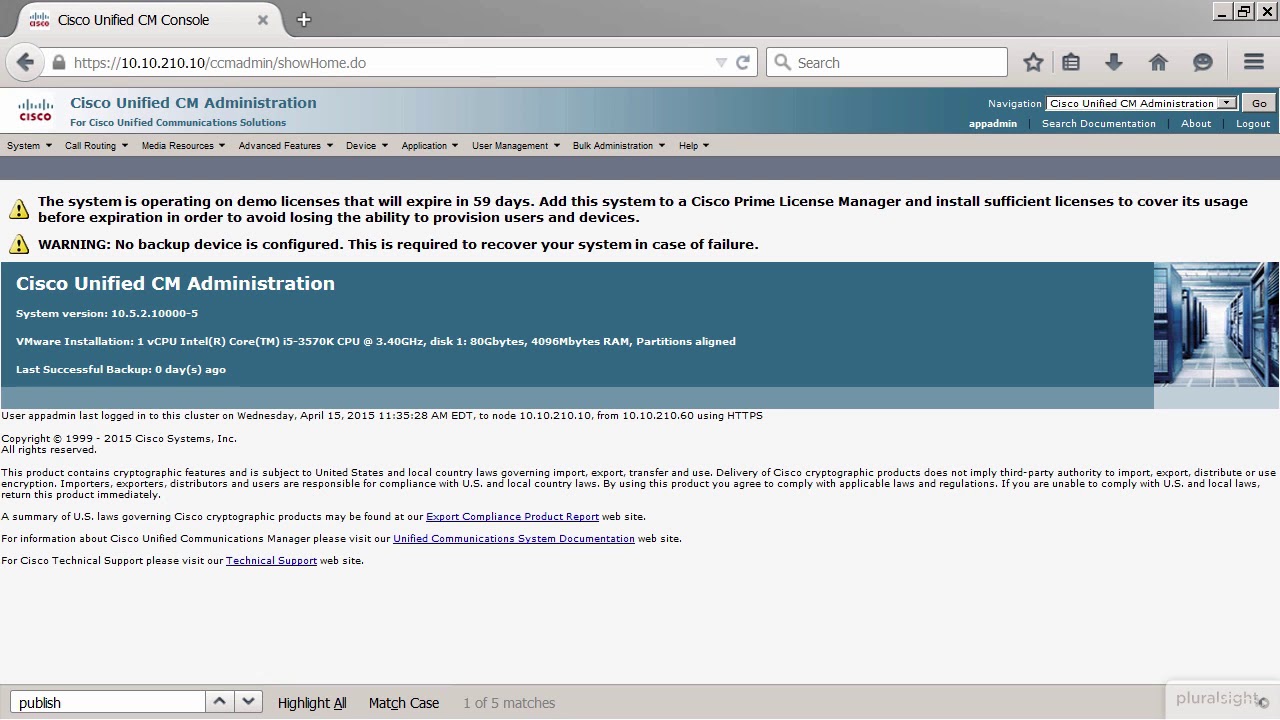Open the User Management menu
The height and width of the screenshot is (720, 1280).
click(516, 145)
